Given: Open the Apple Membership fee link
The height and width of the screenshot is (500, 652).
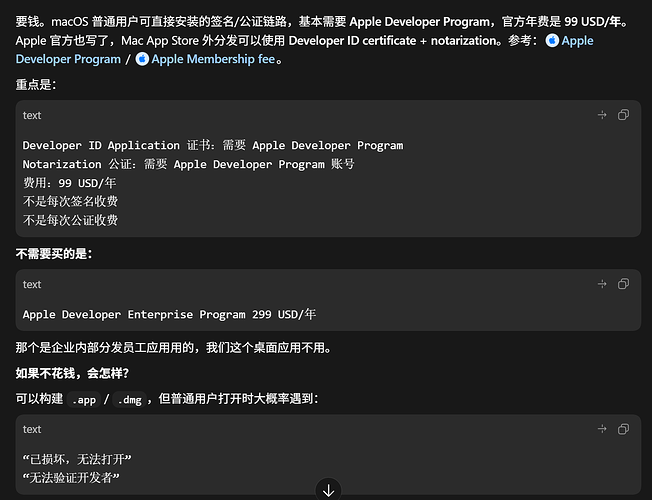Looking at the screenshot, I should (213, 59).
